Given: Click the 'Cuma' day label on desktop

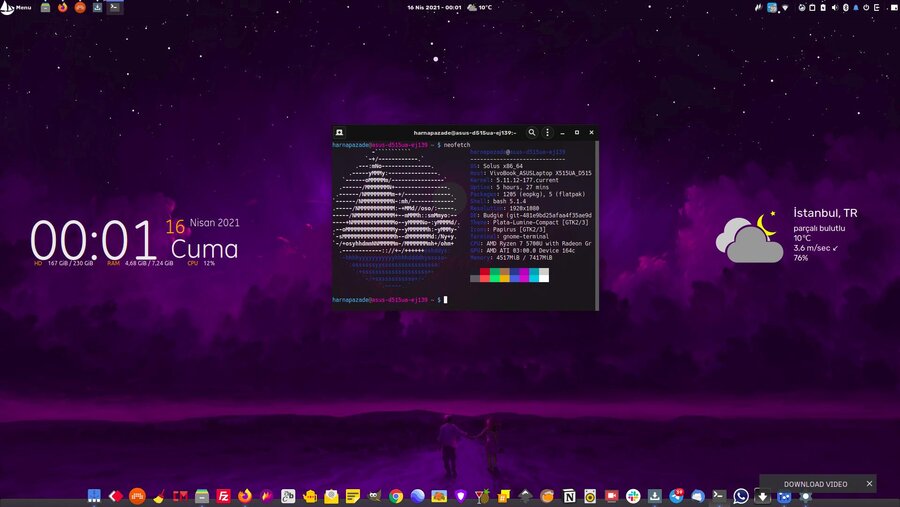Looking at the screenshot, I should pos(204,249).
